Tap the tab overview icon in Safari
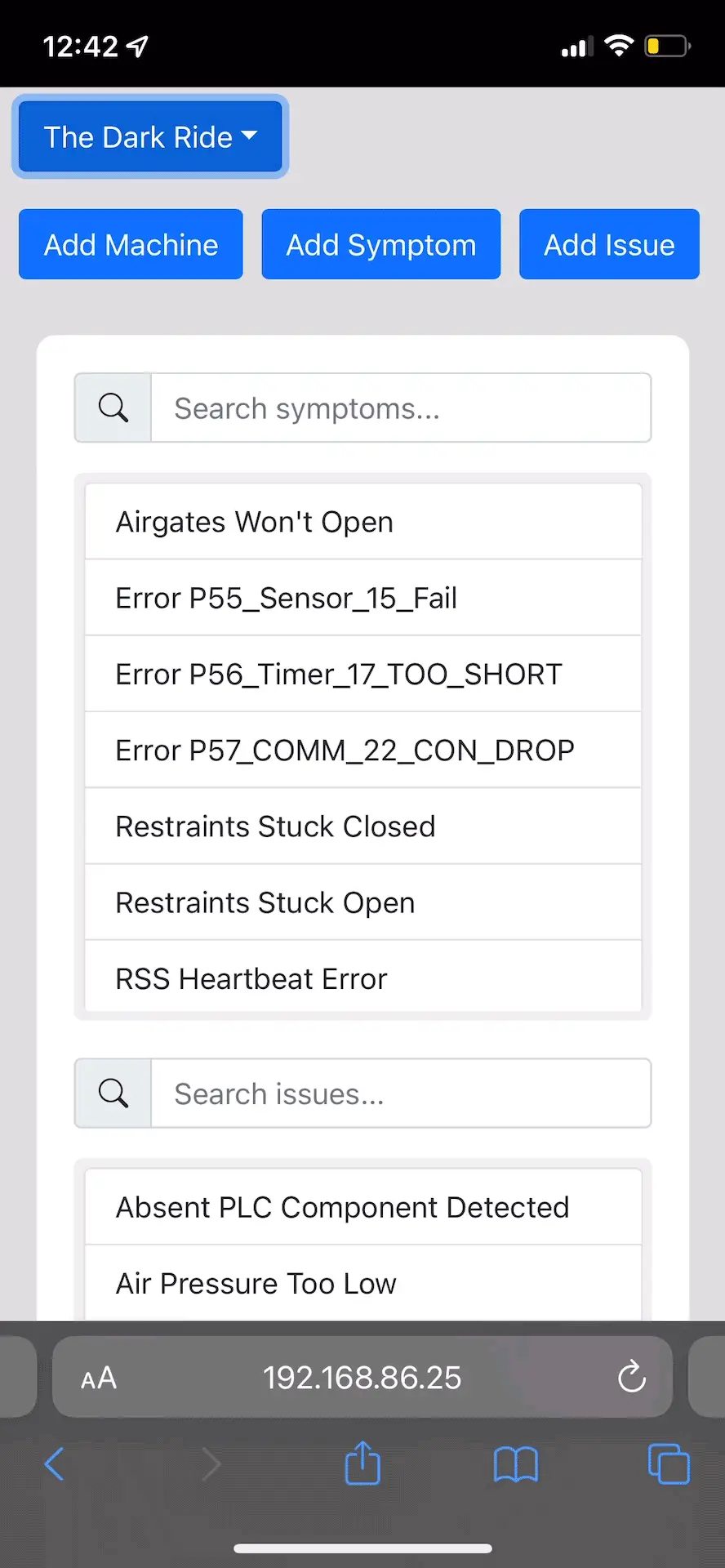The height and width of the screenshot is (1568, 725). point(668,1463)
